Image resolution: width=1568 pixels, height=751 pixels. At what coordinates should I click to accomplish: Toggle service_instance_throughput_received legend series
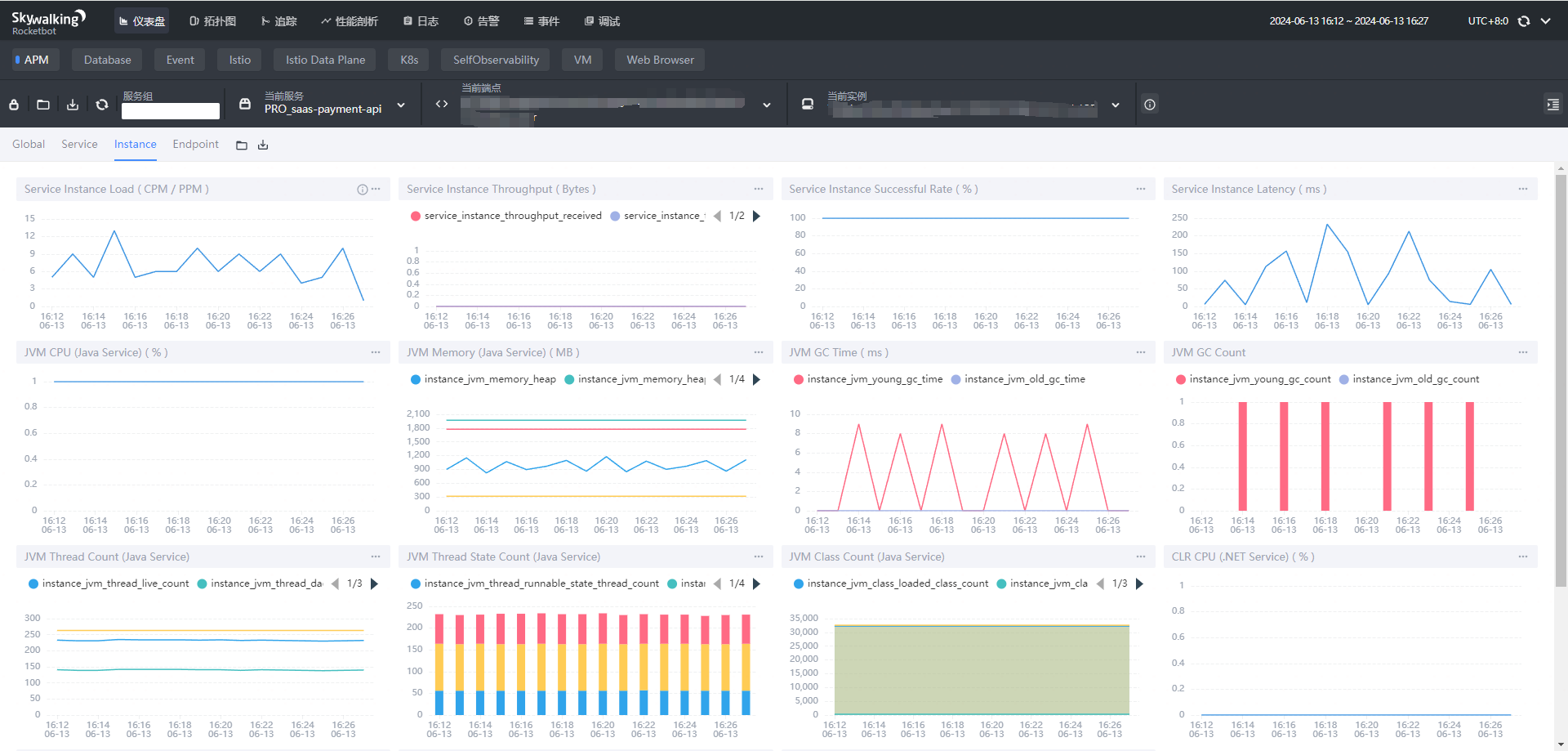coord(506,216)
